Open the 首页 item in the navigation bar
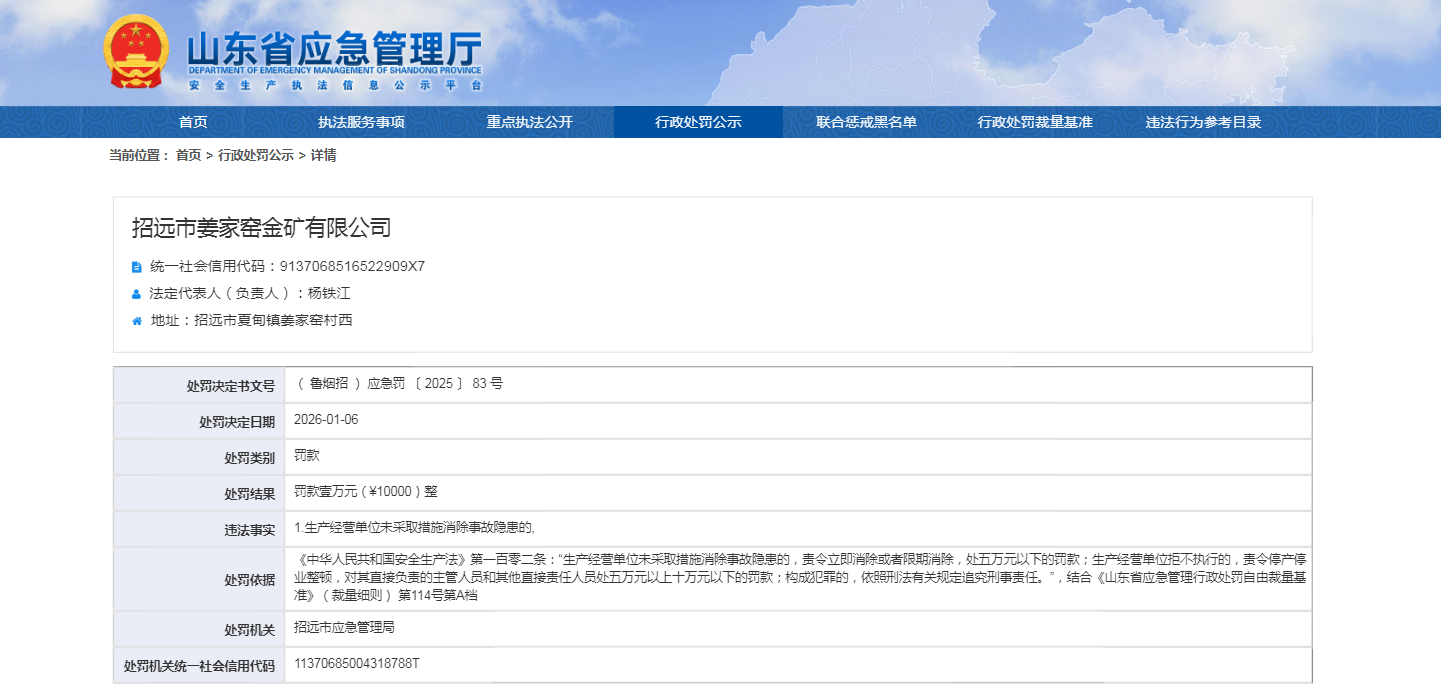 click(193, 122)
